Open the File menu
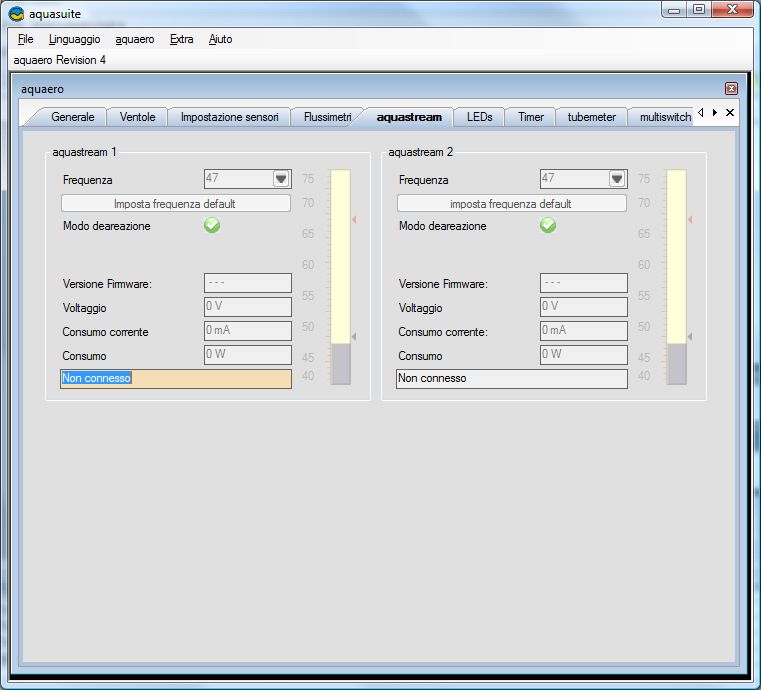This screenshot has width=761, height=690. tap(25, 39)
